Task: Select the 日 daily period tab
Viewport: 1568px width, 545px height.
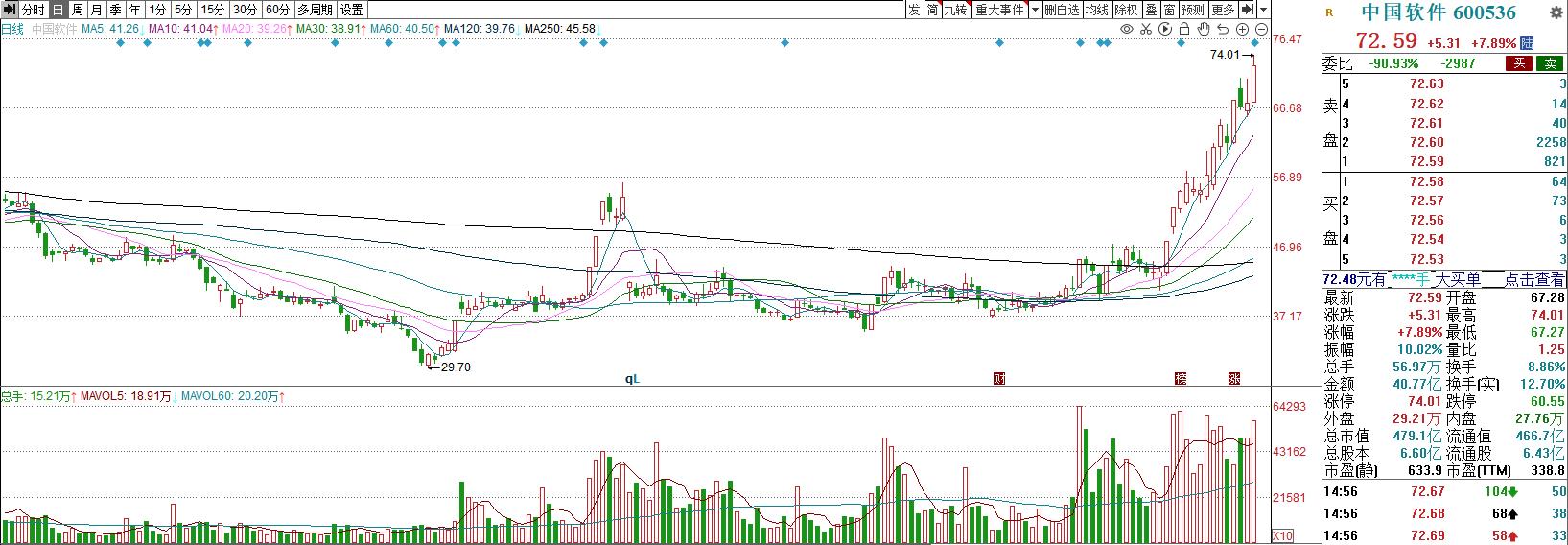Action: click(x=58, y=10)
